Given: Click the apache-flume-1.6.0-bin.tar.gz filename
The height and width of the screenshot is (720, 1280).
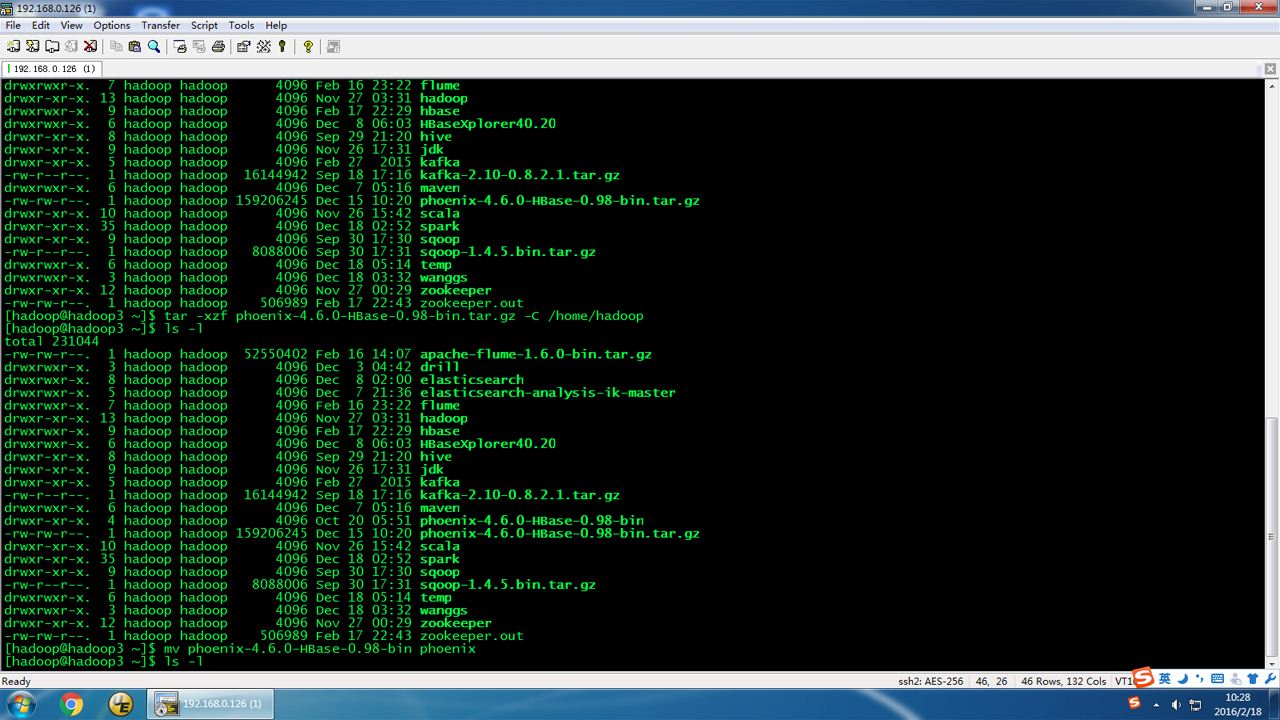Looking at the screenshot, I should [x=536, y=355].
